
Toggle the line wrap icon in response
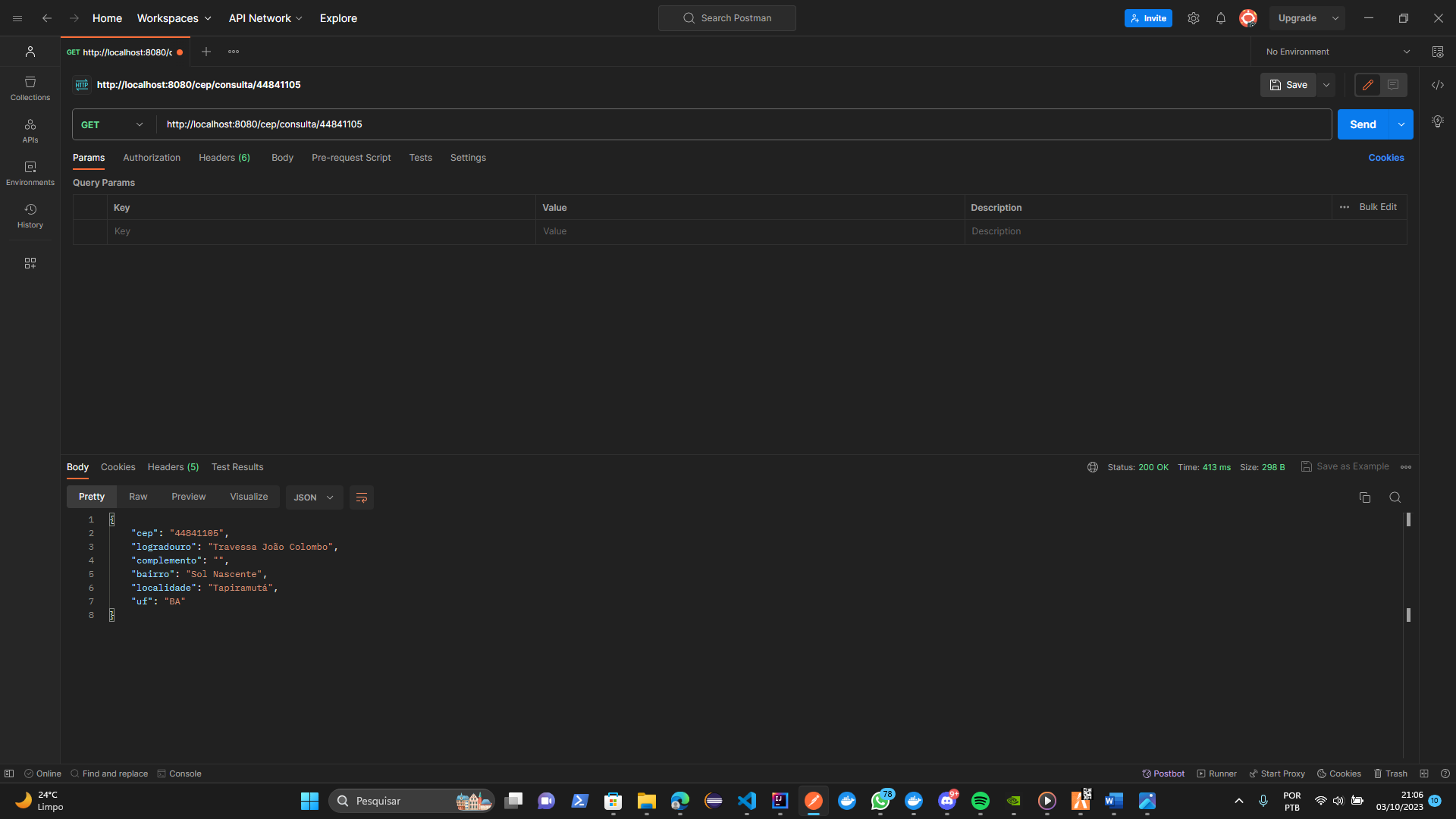tap(361, 497)
